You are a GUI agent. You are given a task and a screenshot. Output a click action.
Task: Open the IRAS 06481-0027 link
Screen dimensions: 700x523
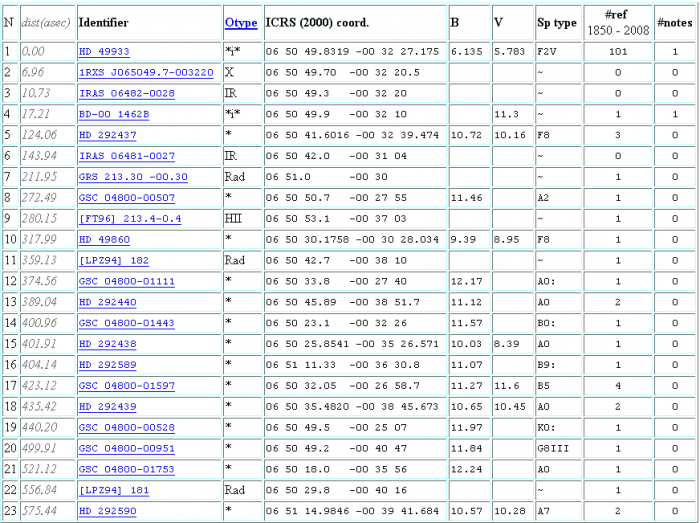[127, 156]
